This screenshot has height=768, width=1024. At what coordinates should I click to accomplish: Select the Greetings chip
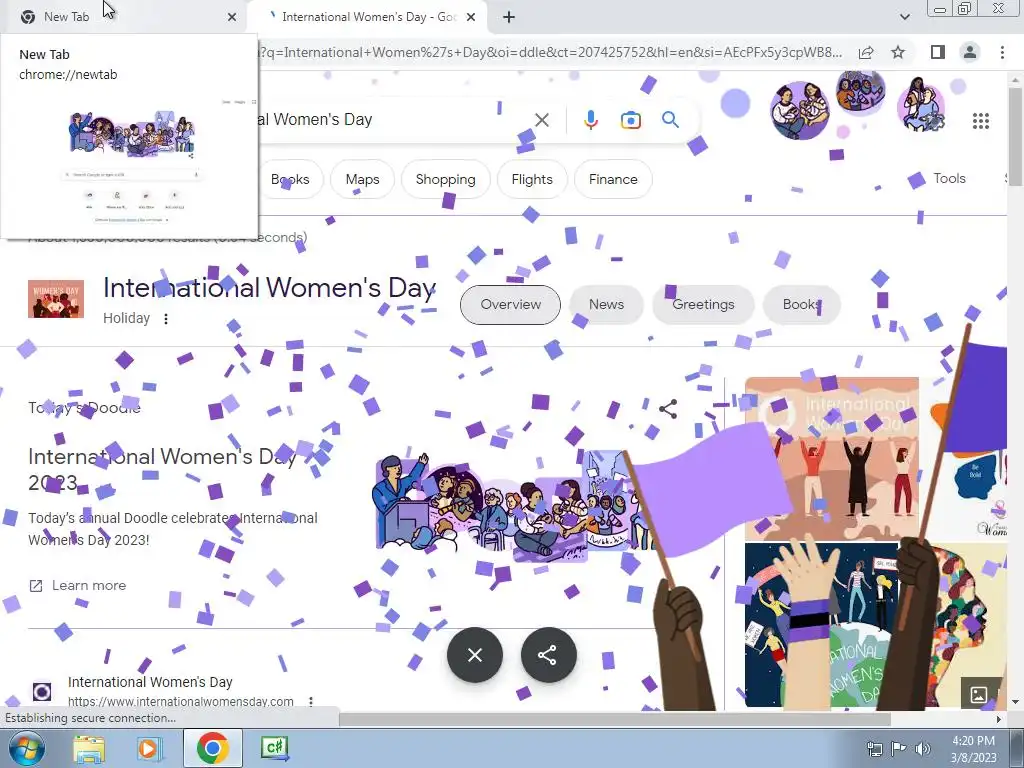(x=703, y=304)
